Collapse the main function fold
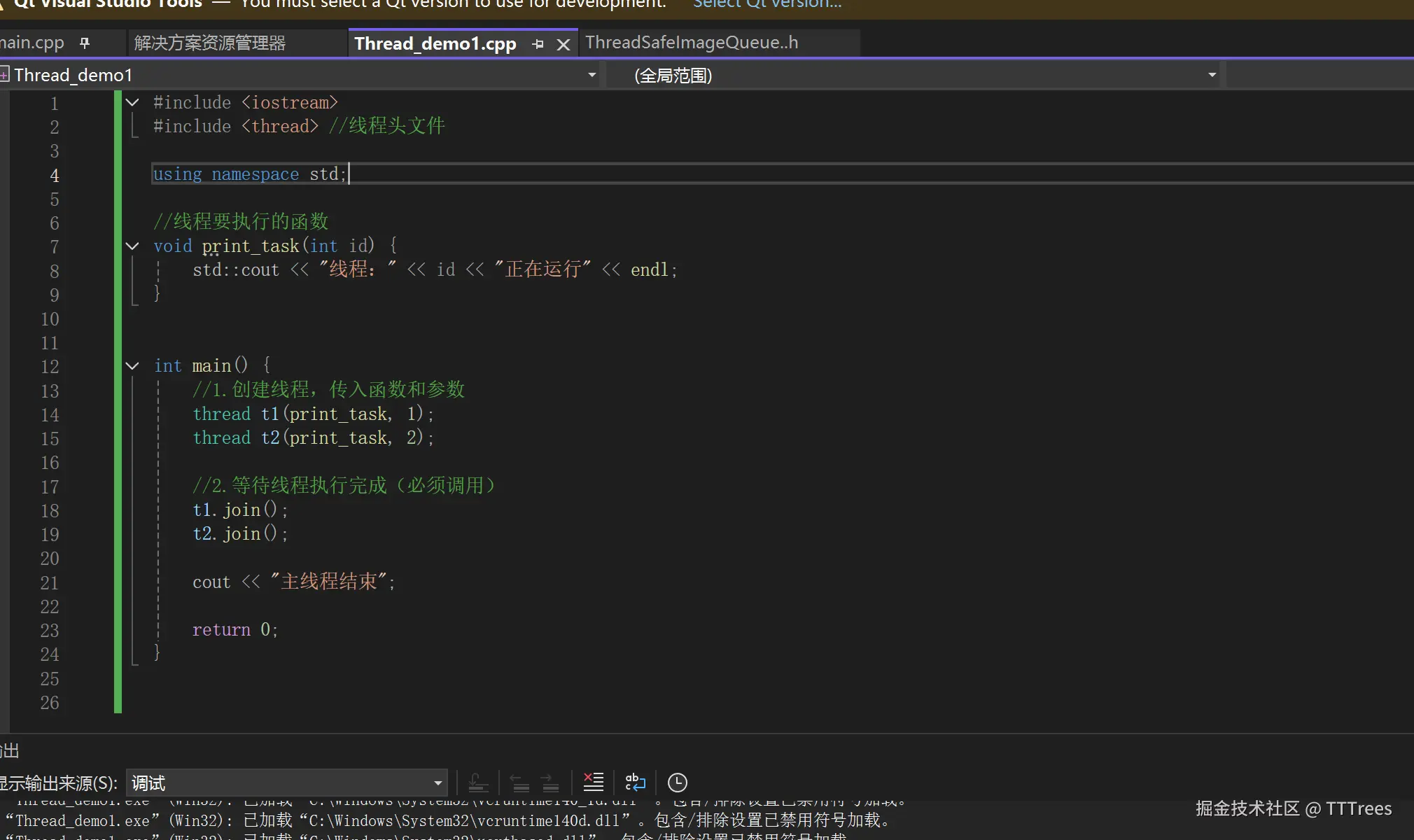Viewport: 1414px width, 840px height. click(x=132, y=365)
